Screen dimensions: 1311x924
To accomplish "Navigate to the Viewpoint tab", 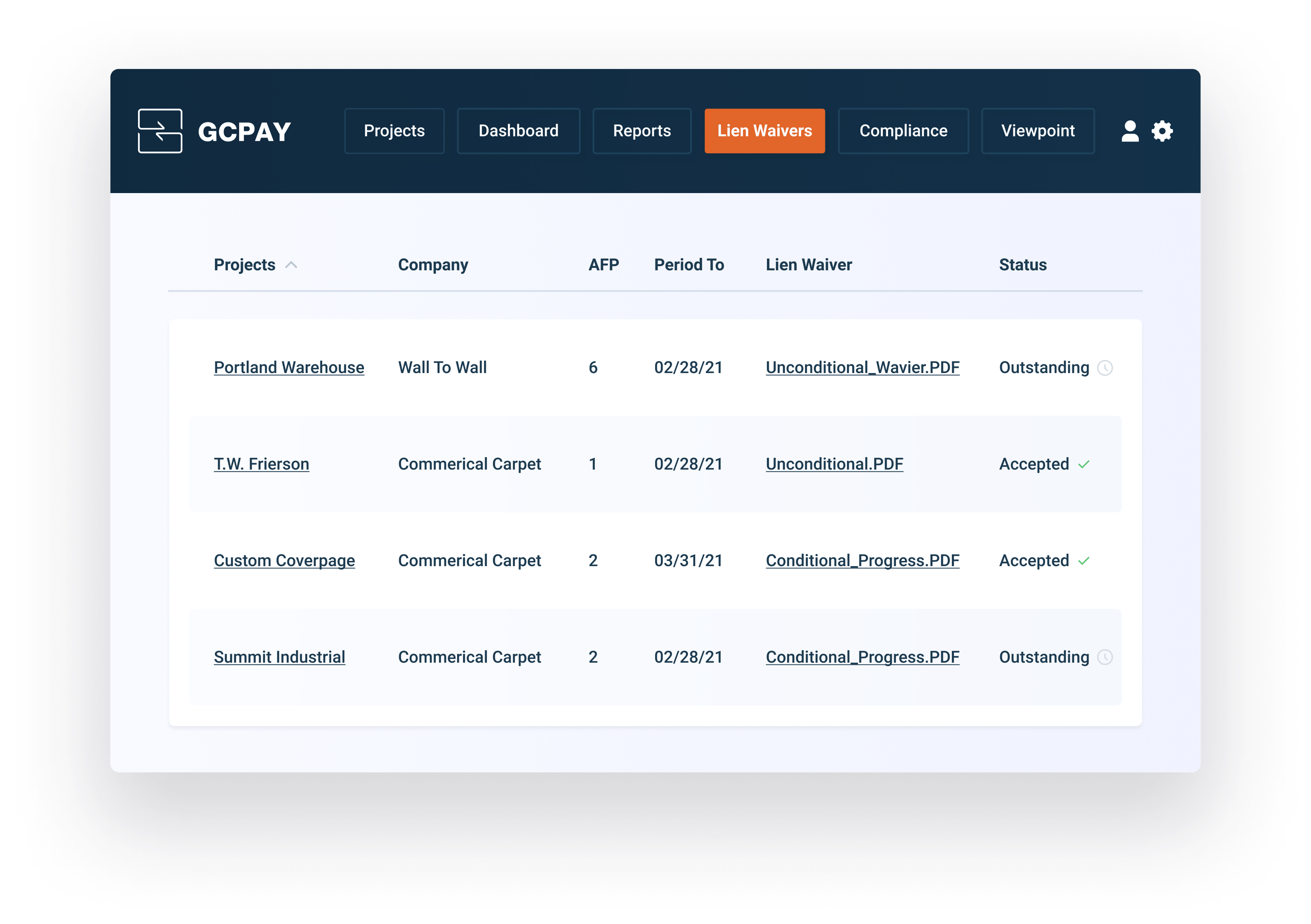I will 1037,131.
